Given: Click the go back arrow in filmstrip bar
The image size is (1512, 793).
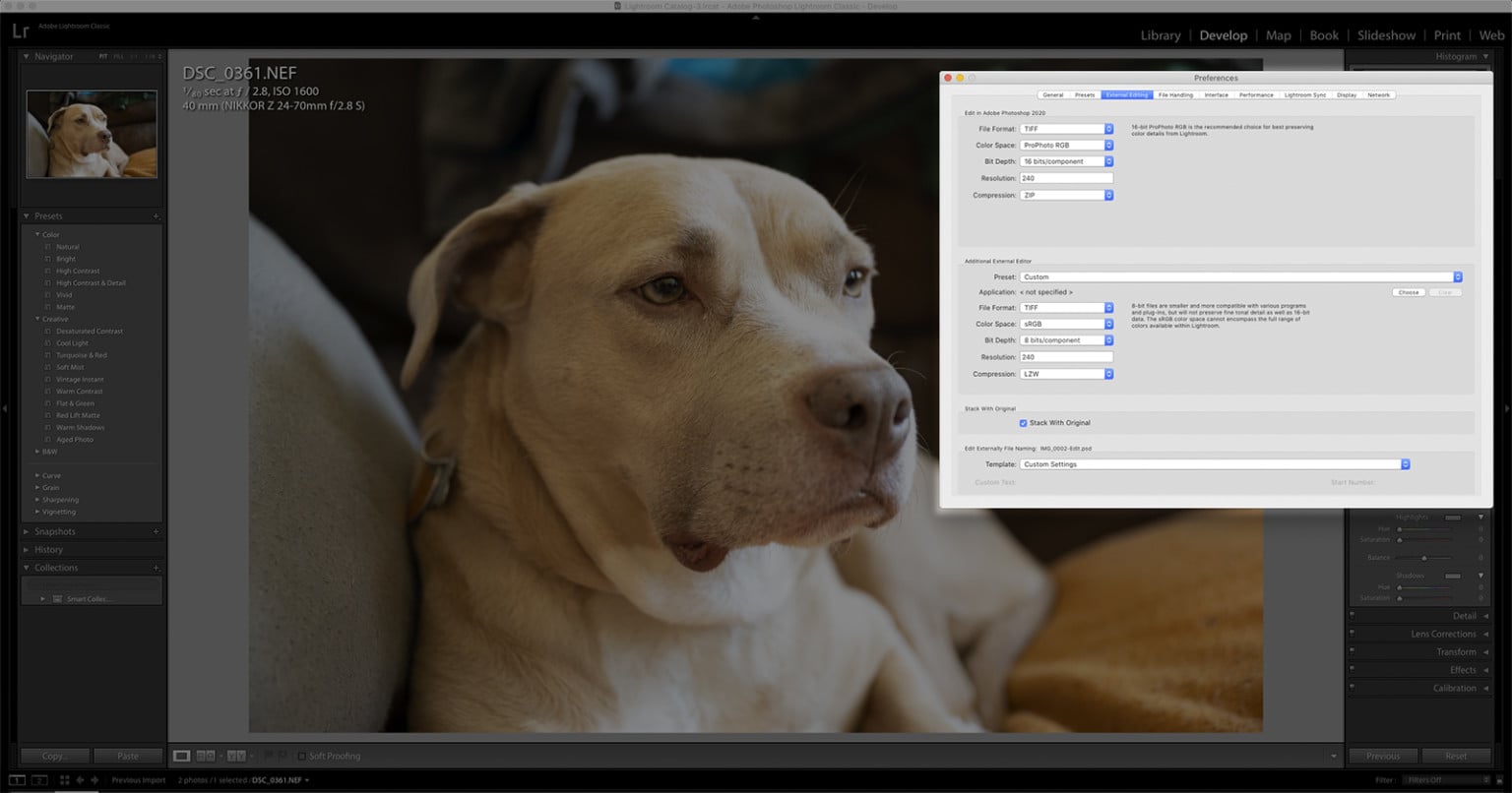Looking at the screenshot, I should pos(80,780).
